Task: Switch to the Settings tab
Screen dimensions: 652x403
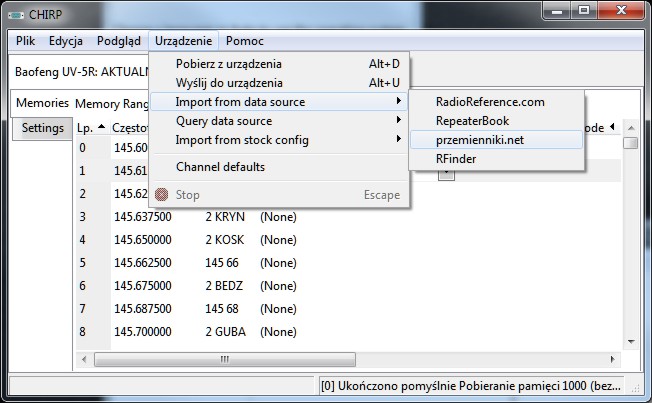Action: (42, 128)
